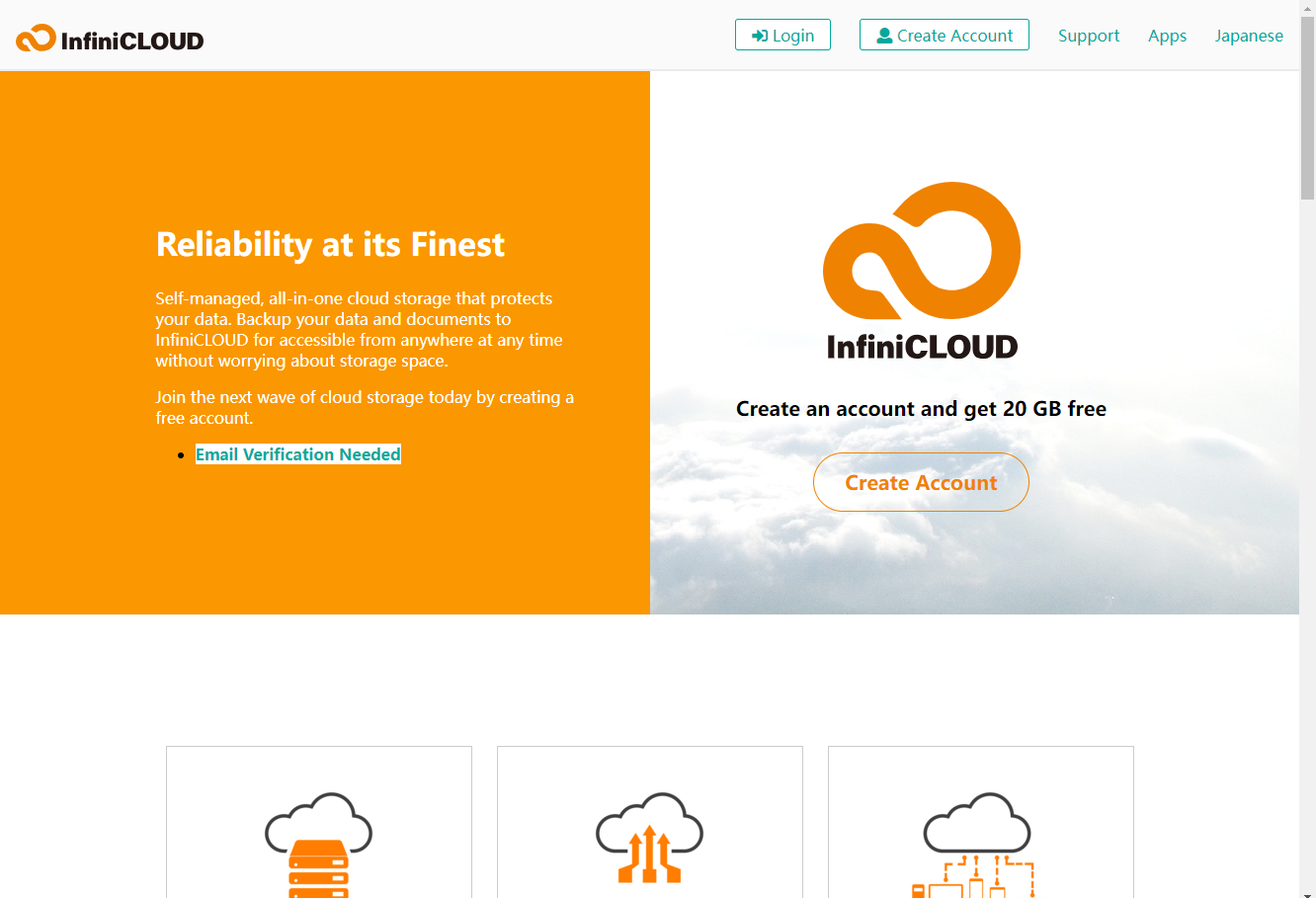Open the Support menu link
The height and width of the screenshot is (898, 1316).
coord(1089,36)
